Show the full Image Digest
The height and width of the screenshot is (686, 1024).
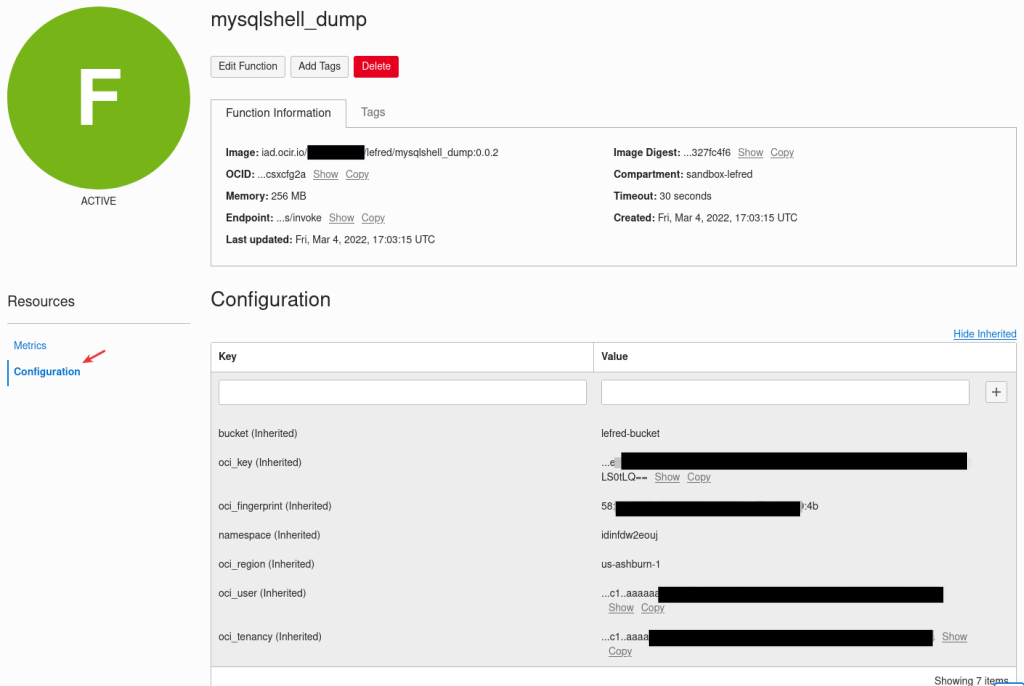pos(750,153)
